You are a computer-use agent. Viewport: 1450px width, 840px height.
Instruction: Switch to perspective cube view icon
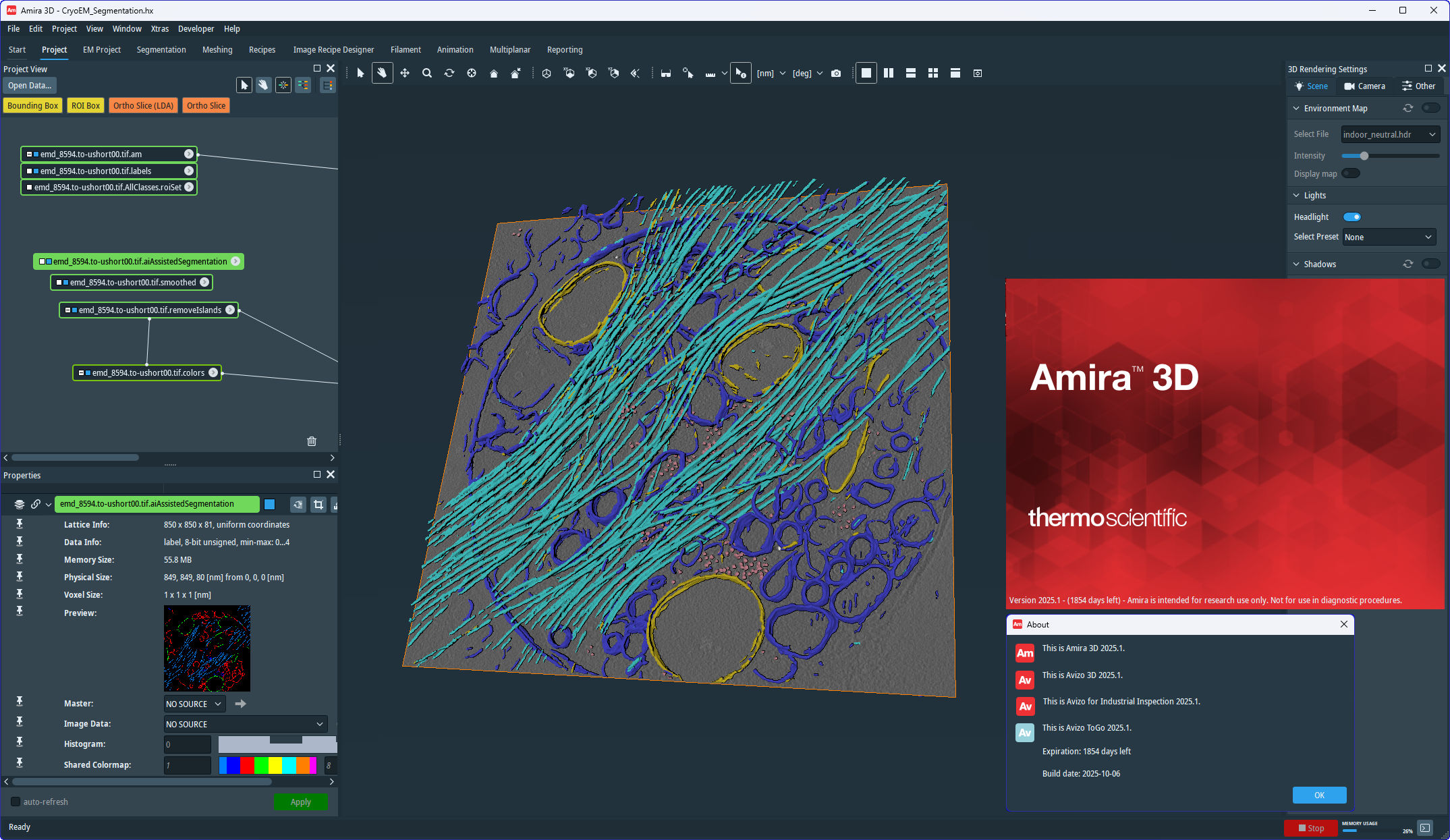[x=547, y=73]
